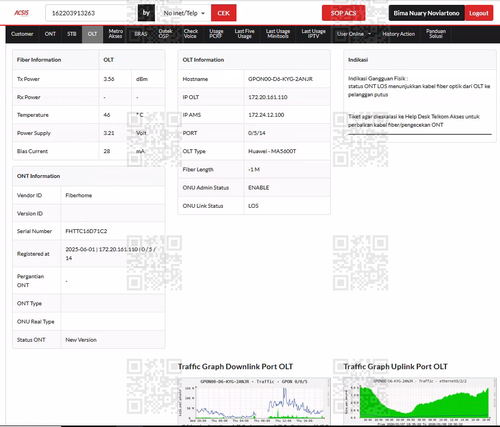
Task: Open the Check Voice tab
Action: pos(191,34)
